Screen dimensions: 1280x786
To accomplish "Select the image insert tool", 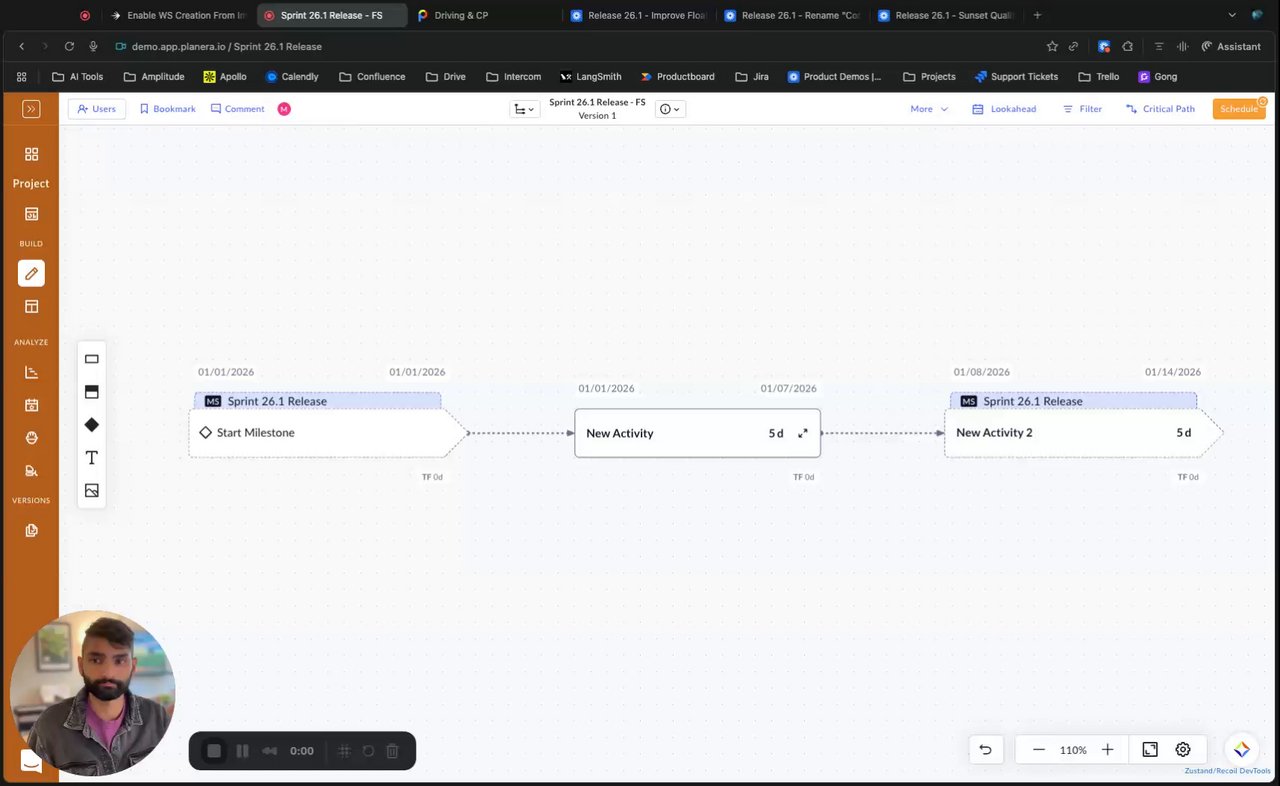I will click(x=92, y=491).
